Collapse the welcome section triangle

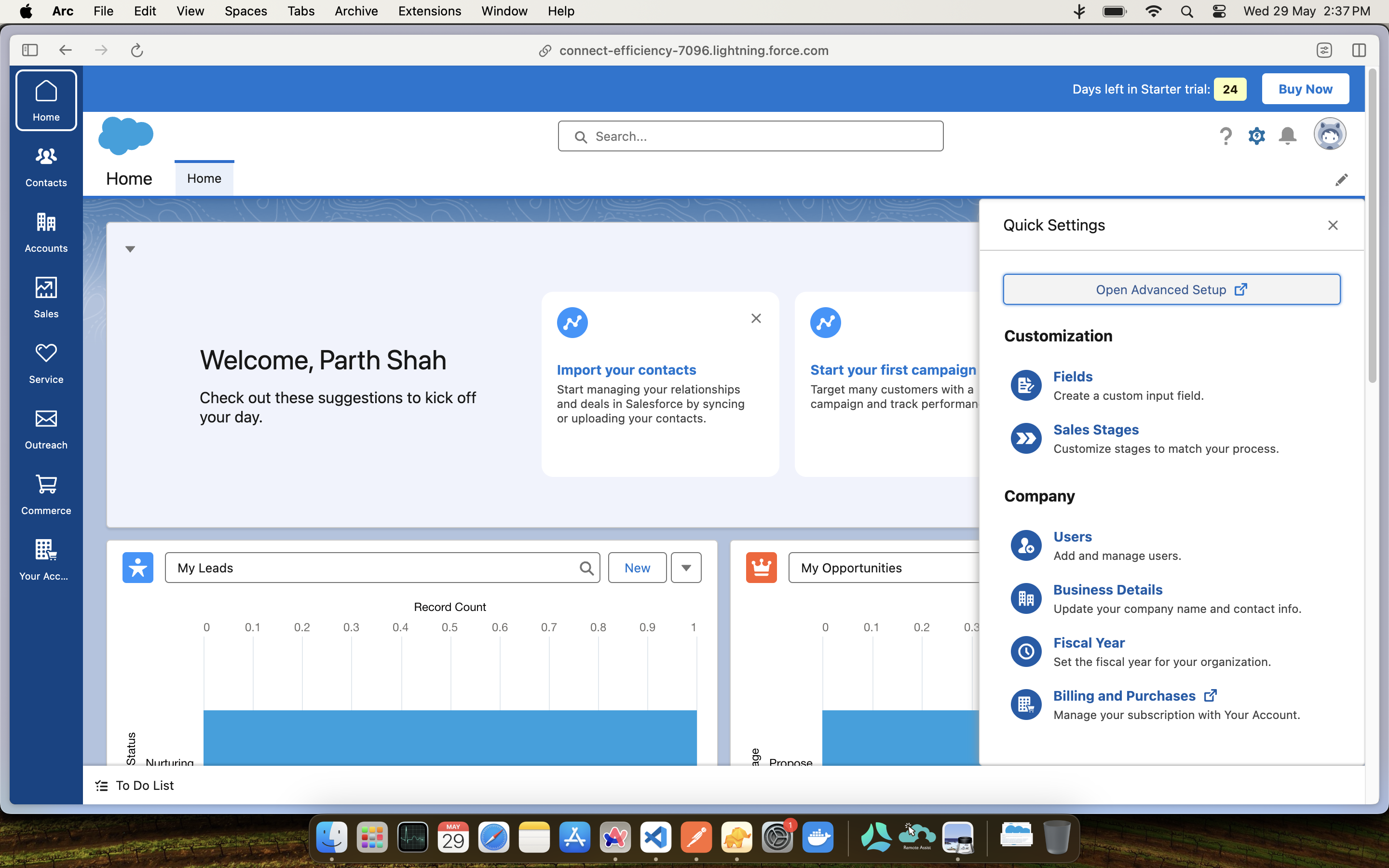coord(130,249)
